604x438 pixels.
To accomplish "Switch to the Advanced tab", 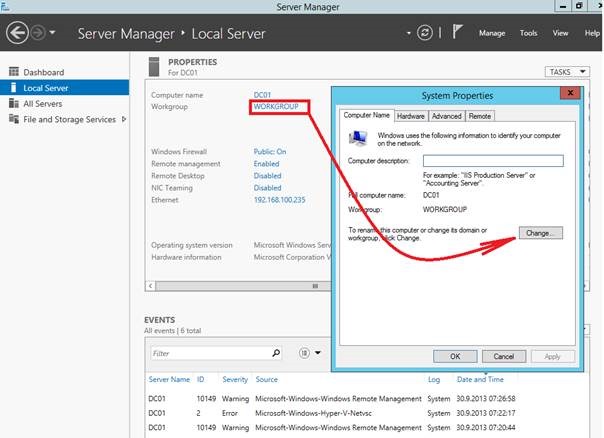I will pyautogui.click(x=446, y=116).
